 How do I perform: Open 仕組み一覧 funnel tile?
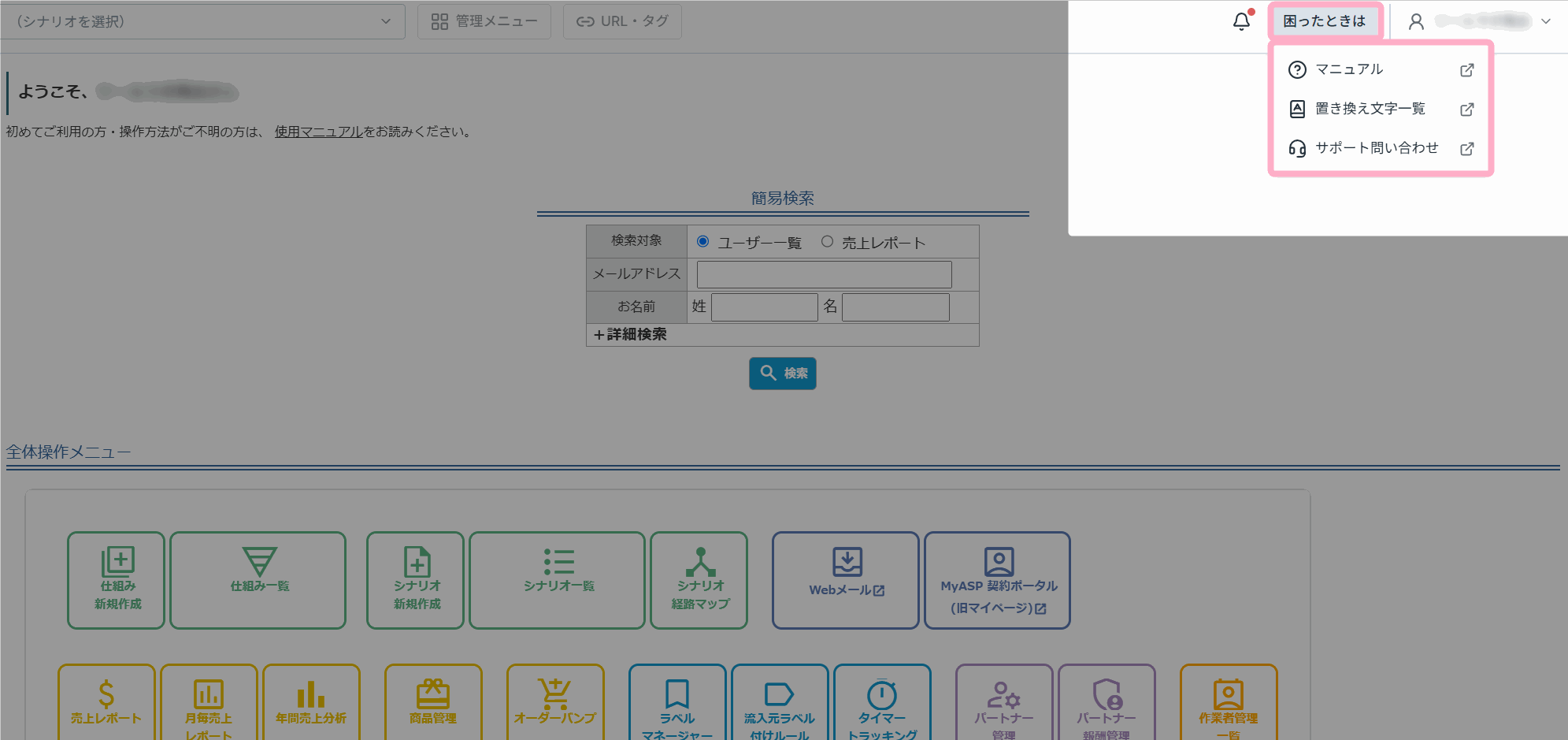tap(258, 580)
